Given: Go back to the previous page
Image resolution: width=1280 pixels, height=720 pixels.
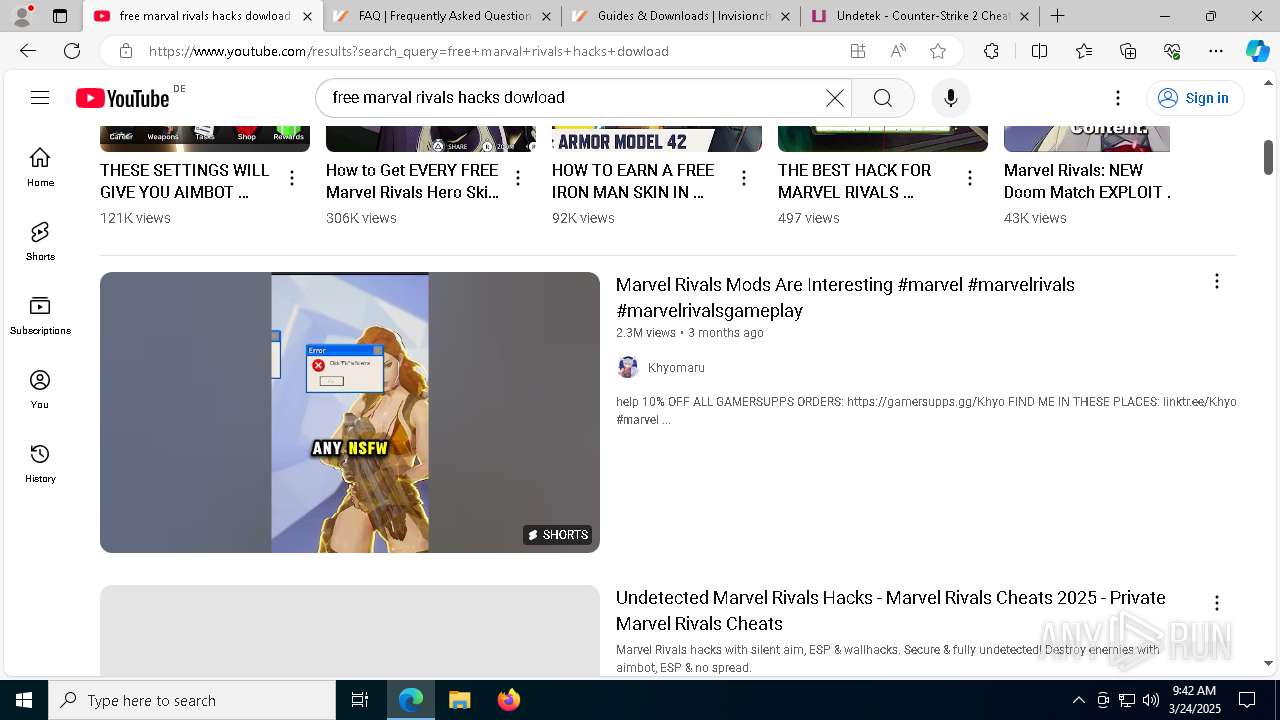Looking at the screenshot, I should (28, 51).
